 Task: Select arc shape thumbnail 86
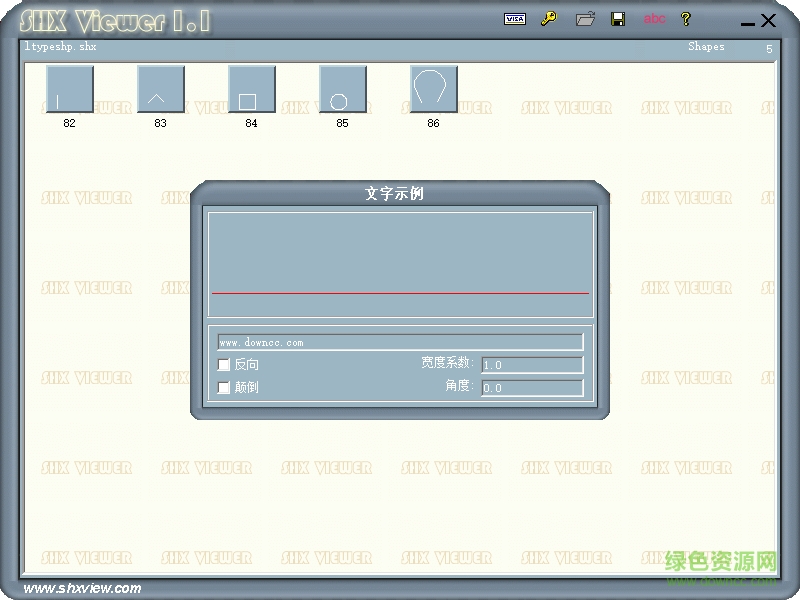434,89
